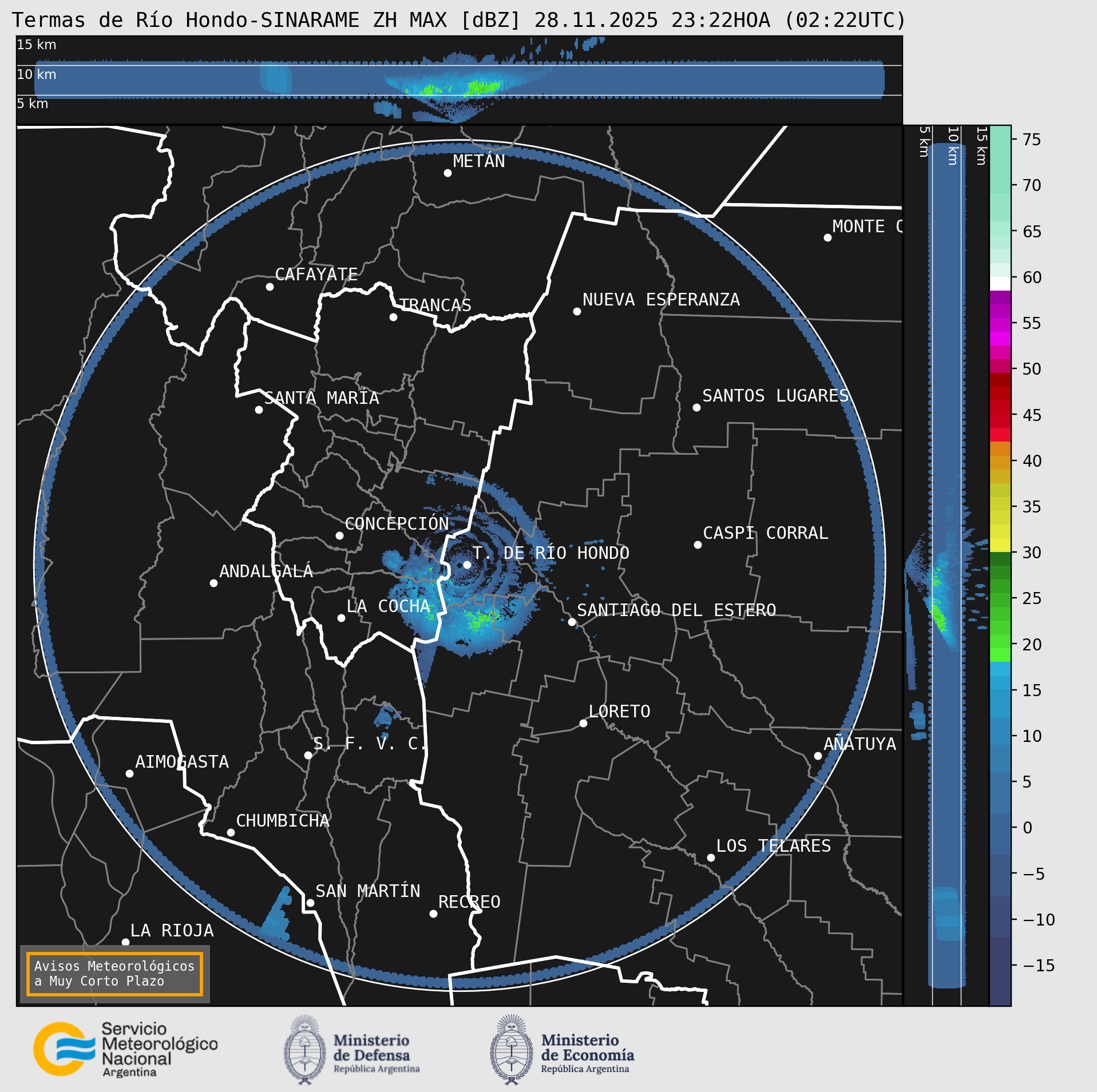This screenshot has height=1092, width=1097.
Task: Click the S. F. V. C. label
Action: 370,744
